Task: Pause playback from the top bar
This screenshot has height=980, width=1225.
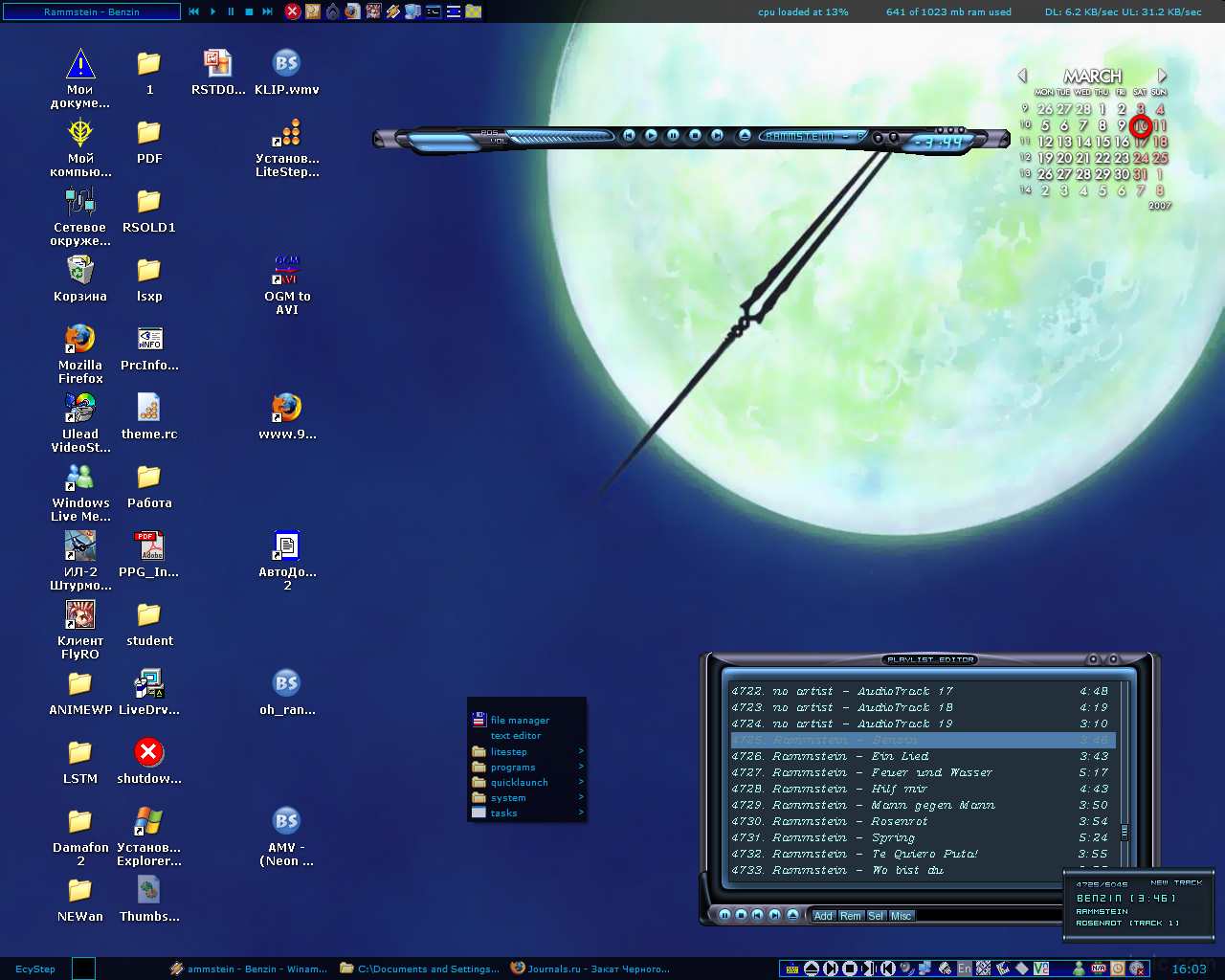Action: pos(231,11)
